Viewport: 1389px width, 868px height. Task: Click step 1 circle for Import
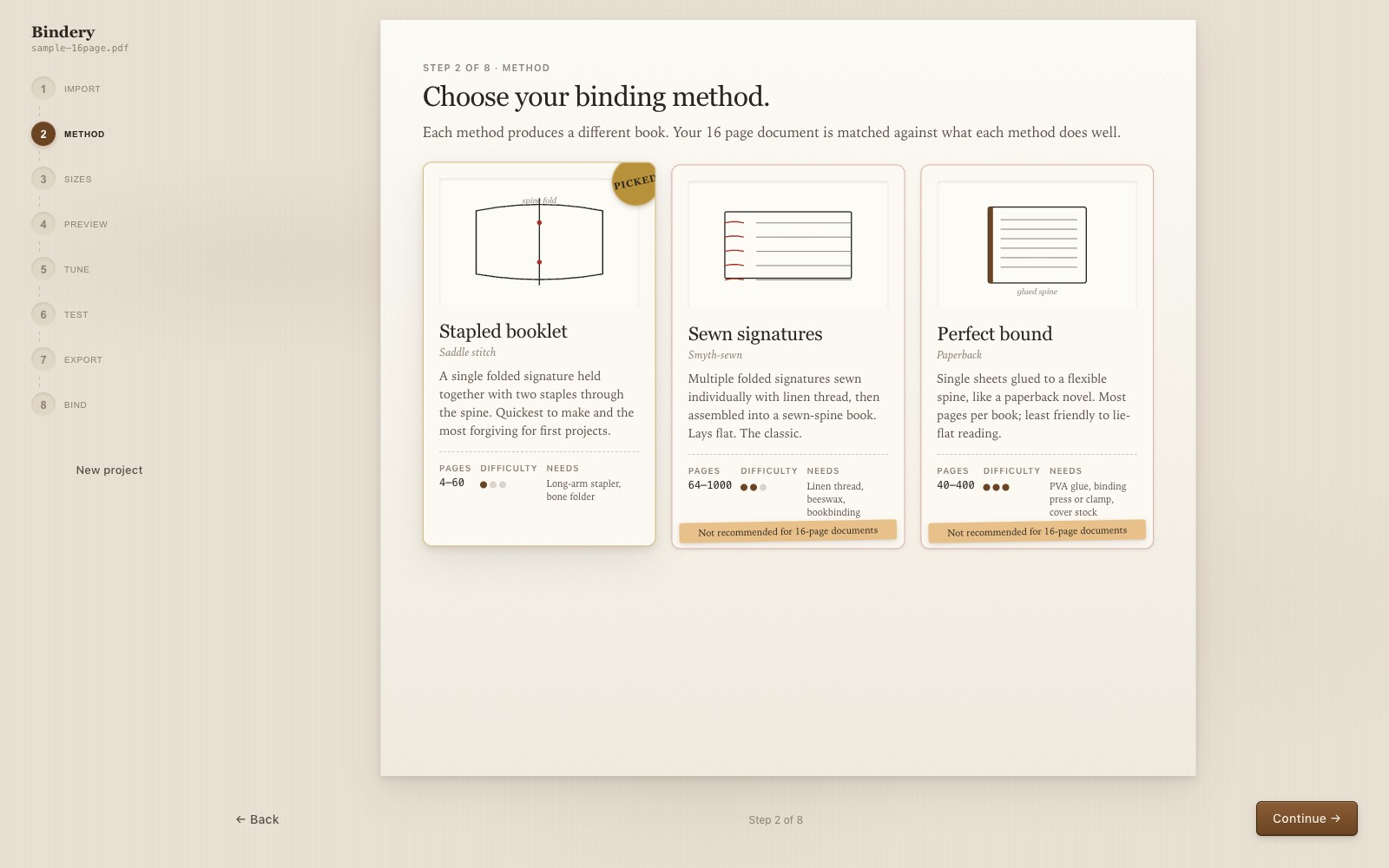(43, 89)
